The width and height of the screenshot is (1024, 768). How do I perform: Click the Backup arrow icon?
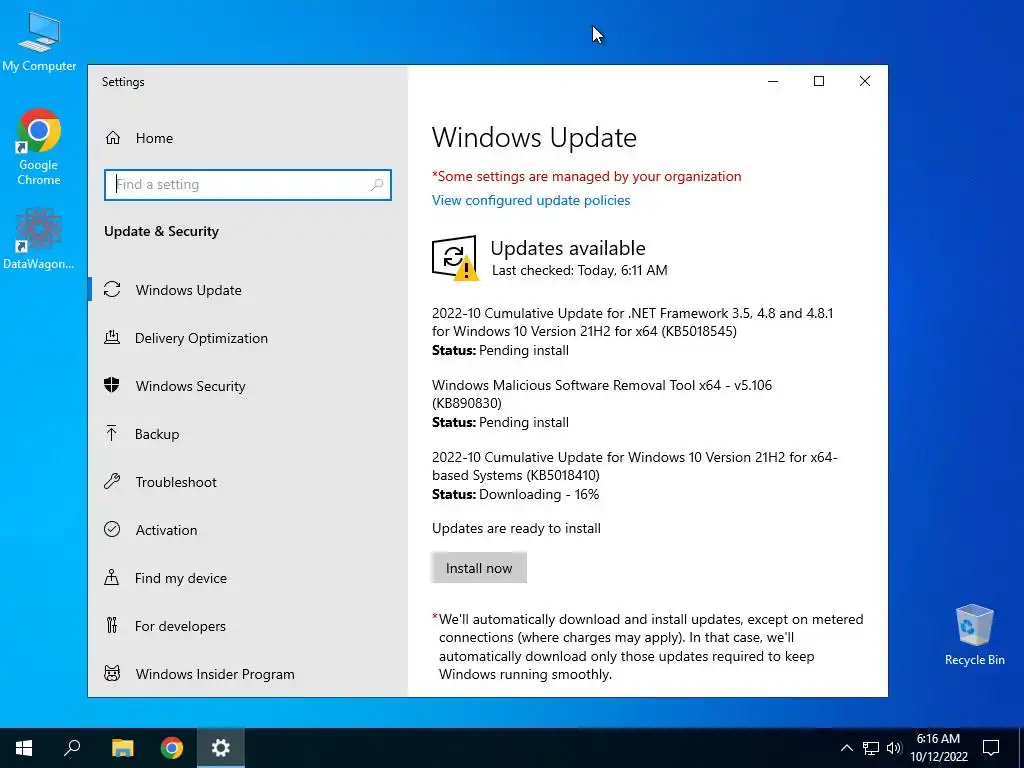tap(112, 434)
